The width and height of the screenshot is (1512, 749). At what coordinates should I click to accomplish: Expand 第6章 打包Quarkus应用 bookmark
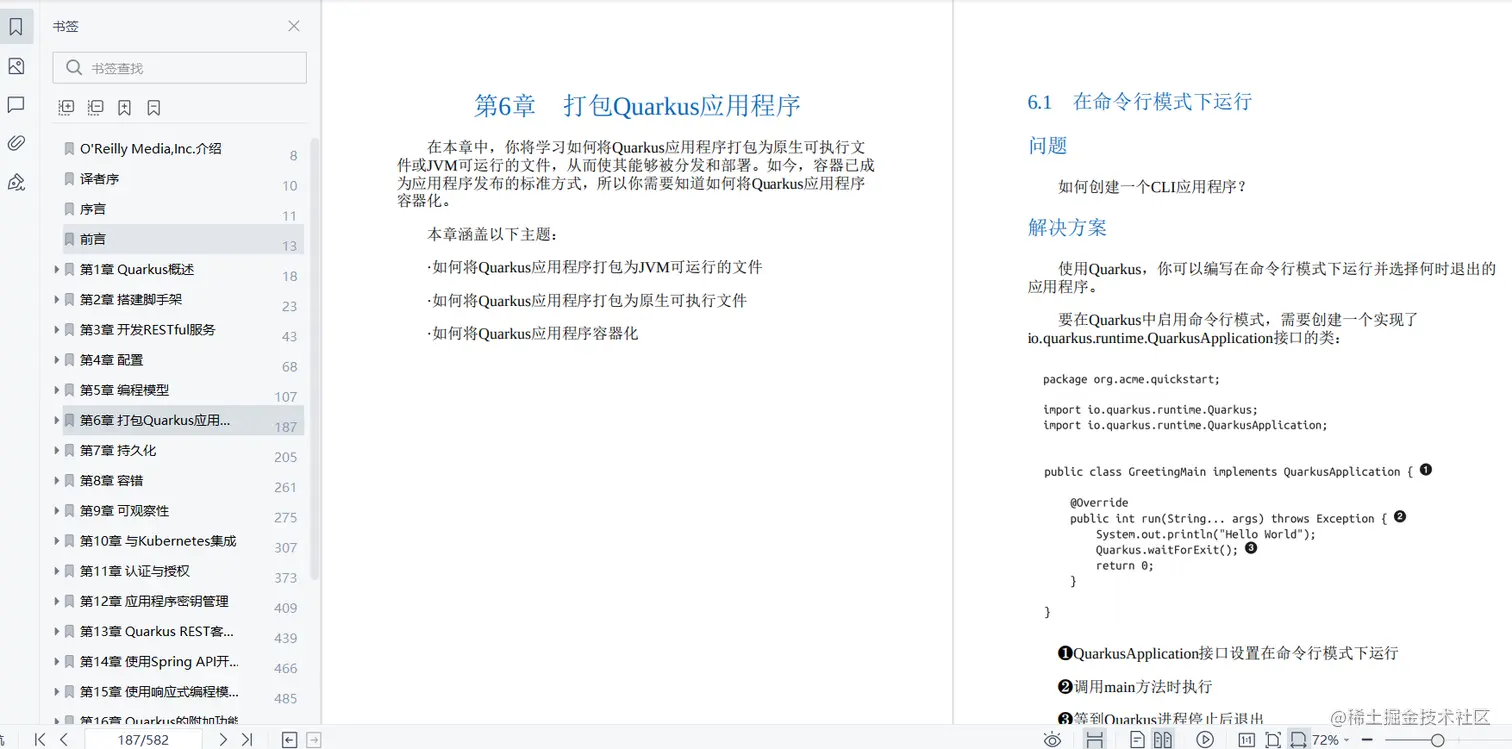pos(57,420)
